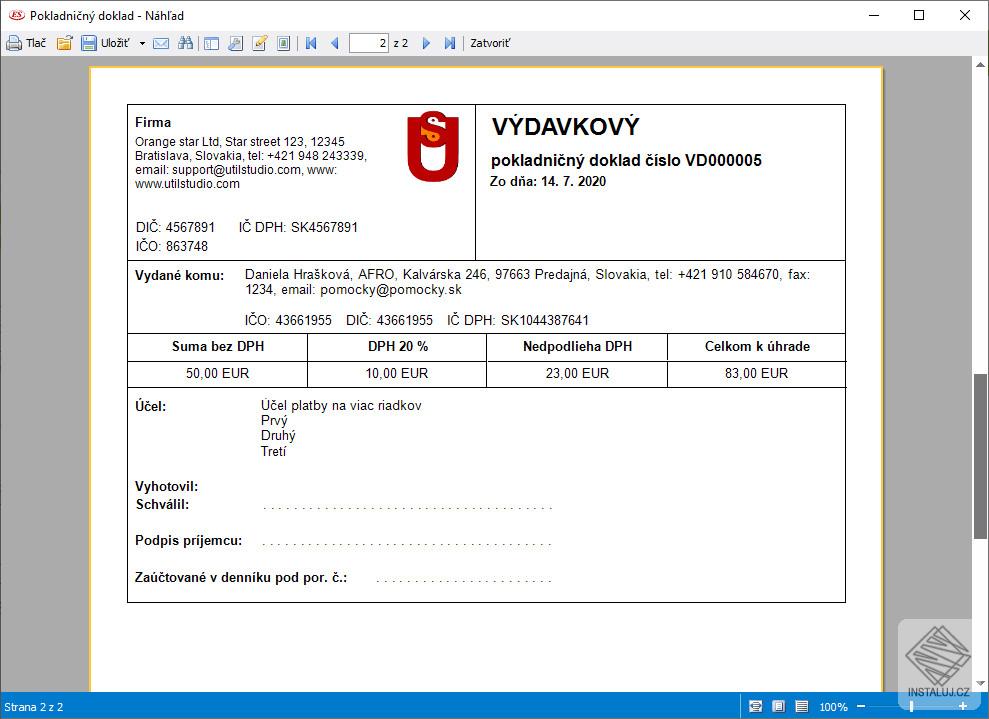The width and height of the screenshot is (989, 719).
Task: Click the zoom slider handle
Action: point(911,707)
